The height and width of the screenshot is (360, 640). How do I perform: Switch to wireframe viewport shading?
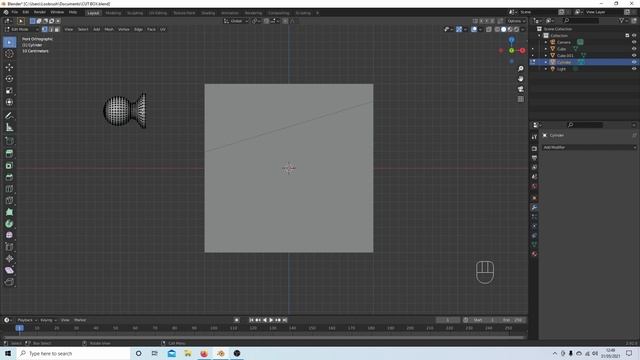(497, 29)
